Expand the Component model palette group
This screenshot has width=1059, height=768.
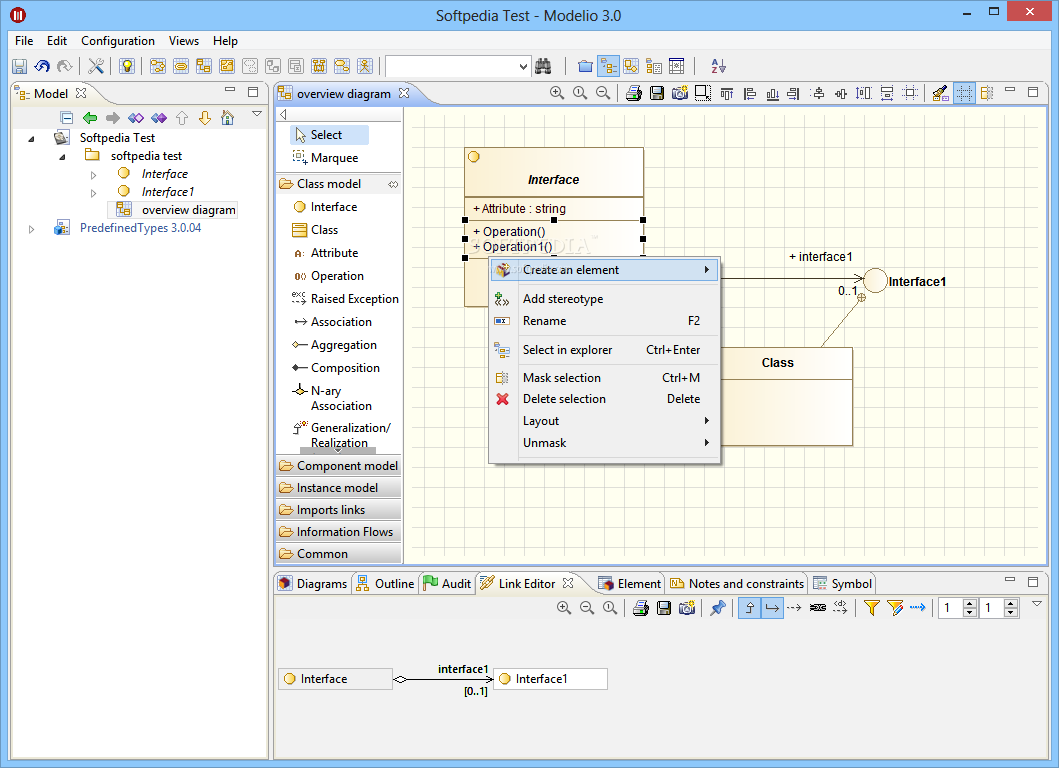point(338,465)
